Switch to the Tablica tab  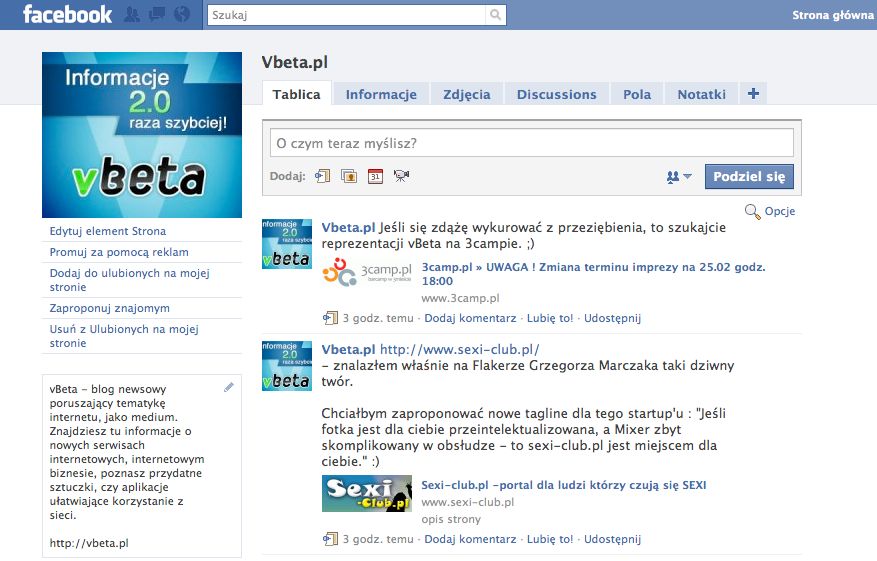[296, 94]
